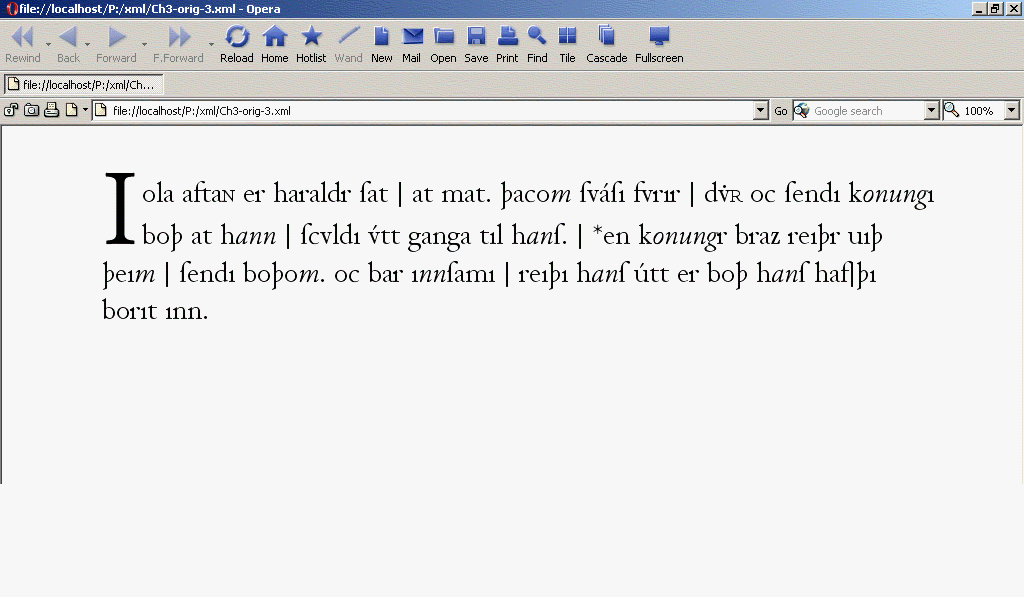1024x597 pixels.
Task: Switch to Fullscreen mode
Action: tap(659, 45)
